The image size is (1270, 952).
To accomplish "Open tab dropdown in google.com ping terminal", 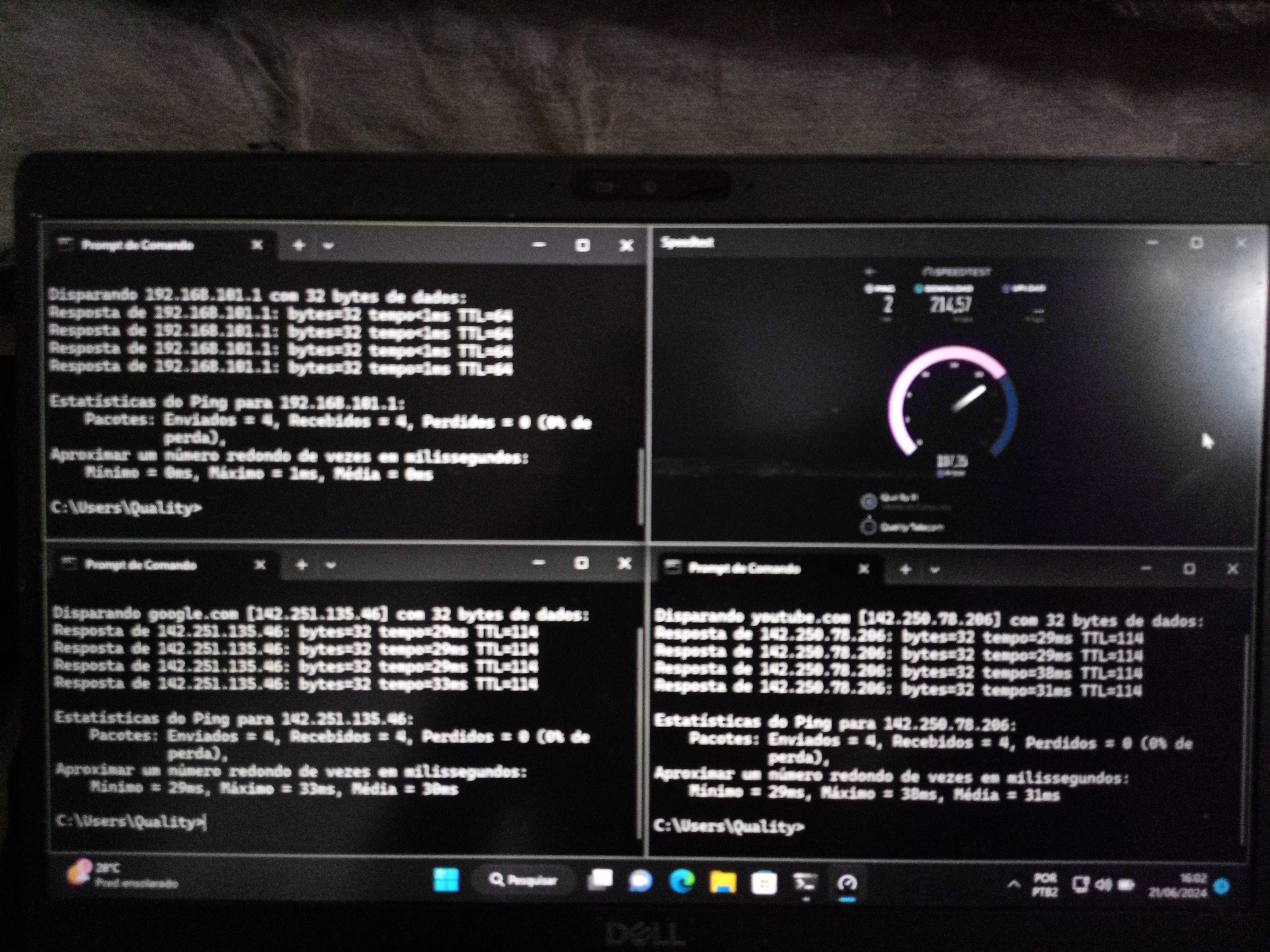I will 331,565.
